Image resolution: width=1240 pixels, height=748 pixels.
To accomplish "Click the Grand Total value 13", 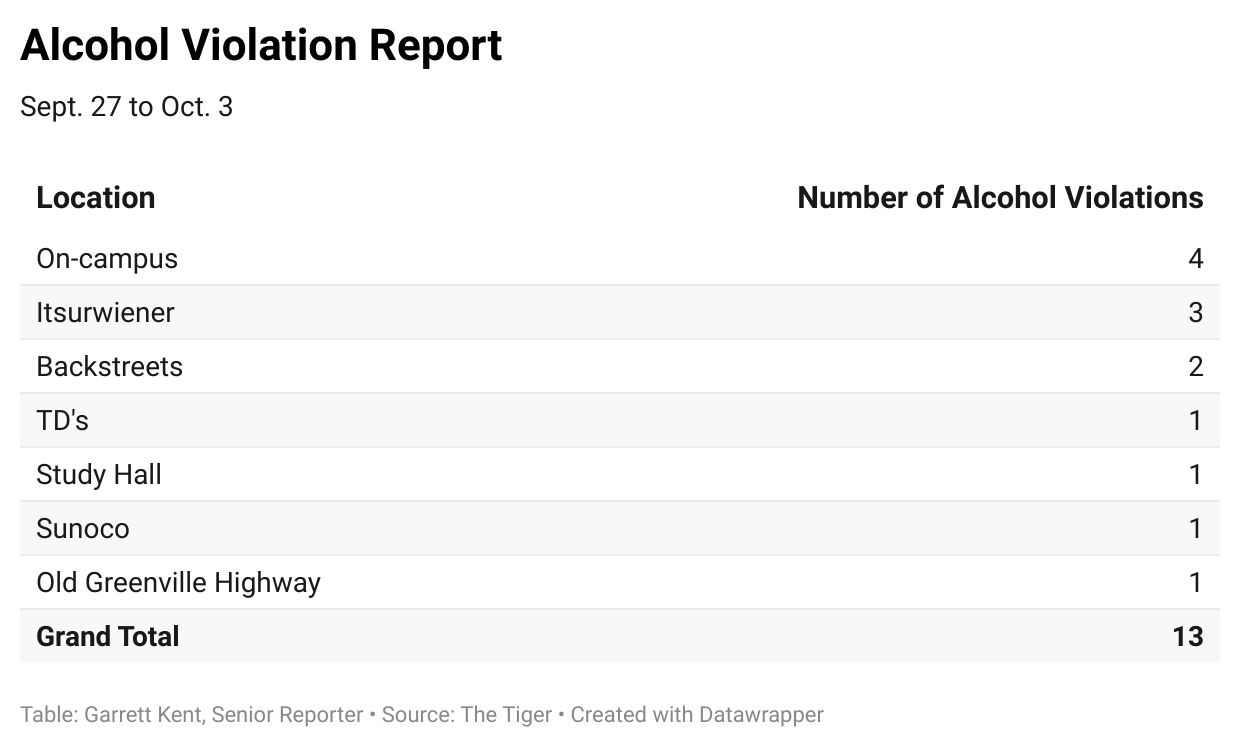I will [x=1188, y=637].
